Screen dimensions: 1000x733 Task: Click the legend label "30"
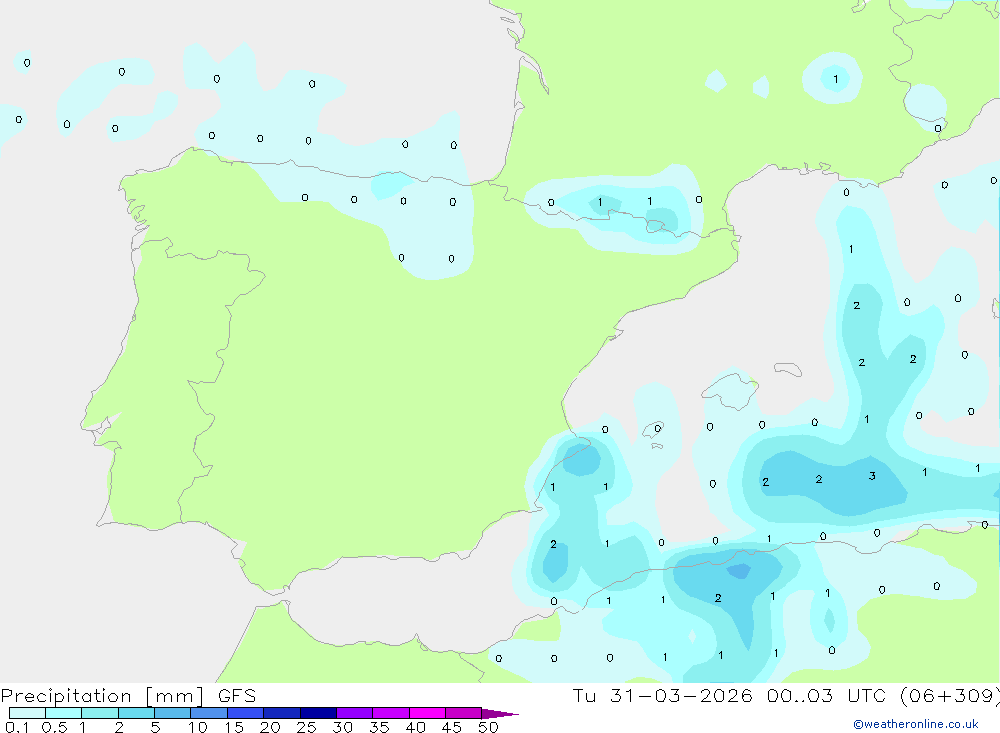[x=342, y=727]
